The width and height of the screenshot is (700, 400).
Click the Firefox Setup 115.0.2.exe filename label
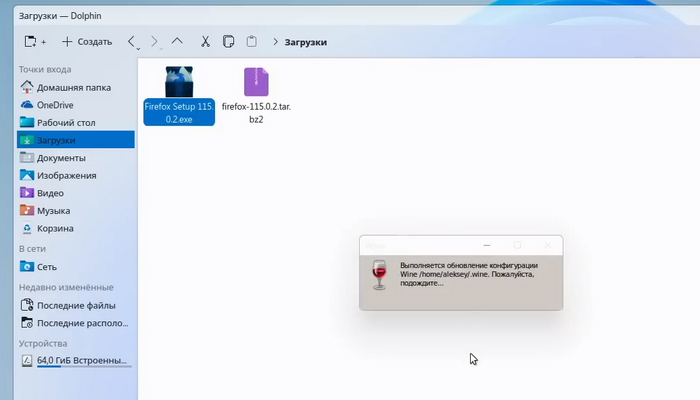(179, 112)
